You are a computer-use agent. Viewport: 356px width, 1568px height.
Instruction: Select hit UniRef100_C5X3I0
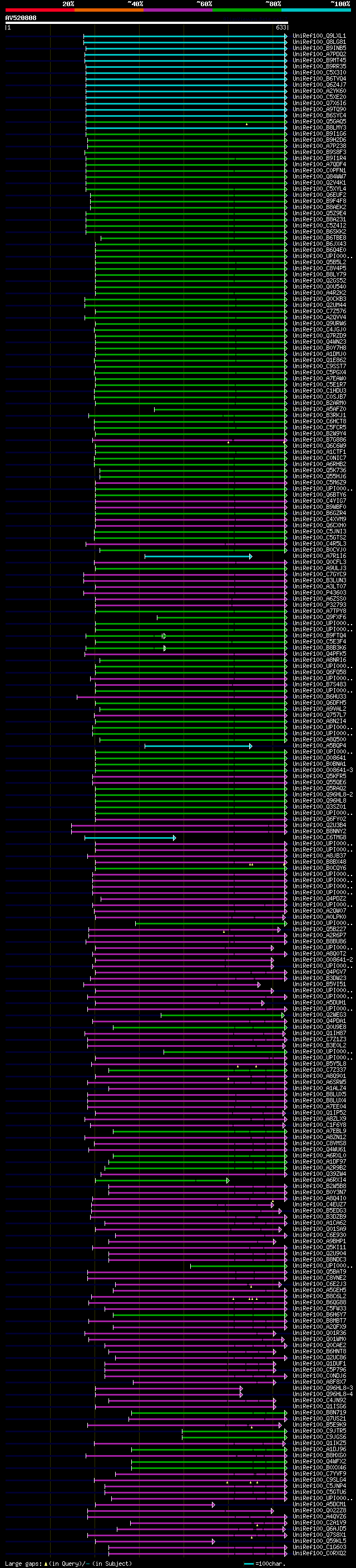click(319, 72)
